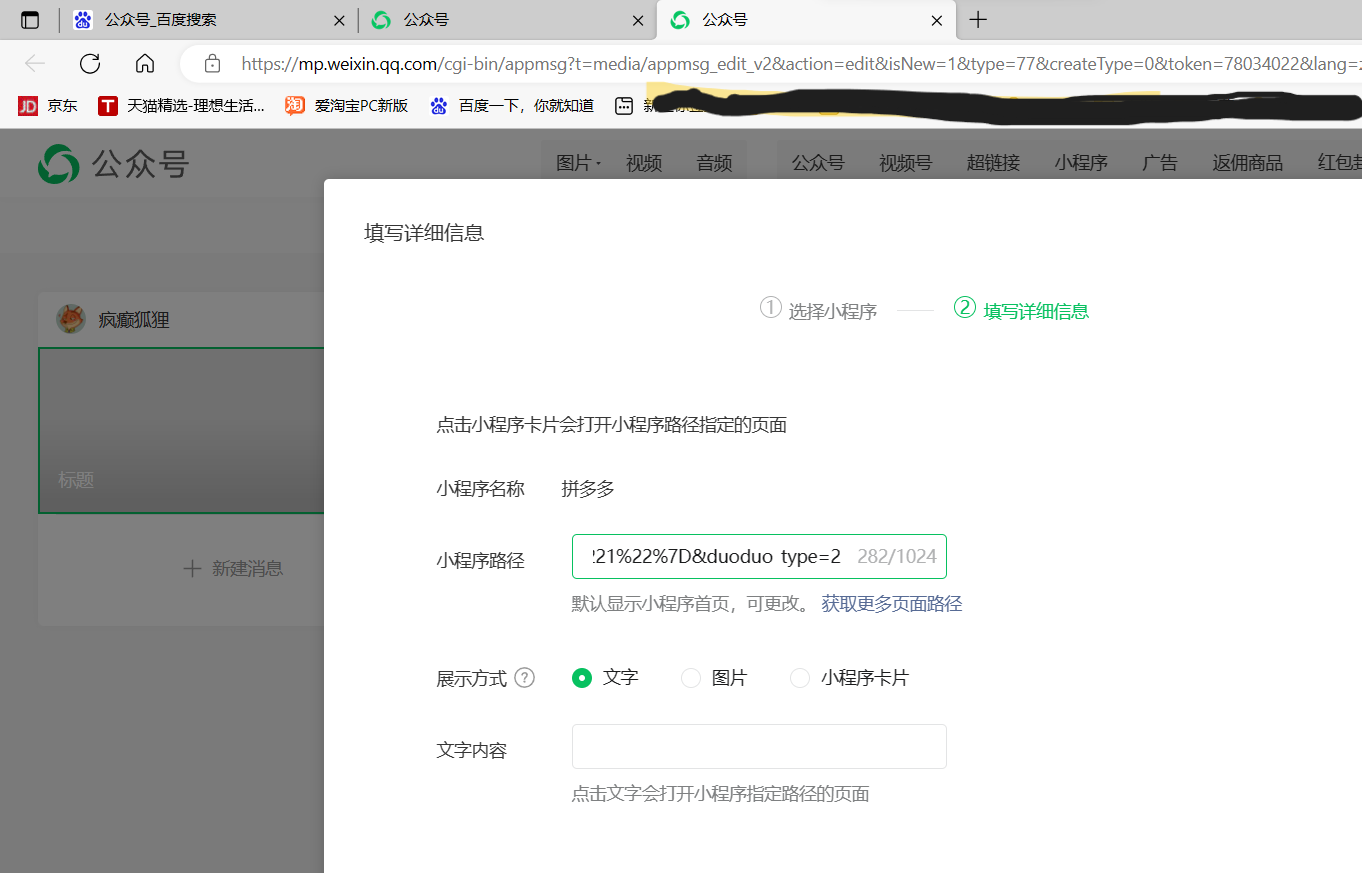Select 音频 in the editor toolbar
Screen dimensions: 1362x873
click(x=715, y=163)
